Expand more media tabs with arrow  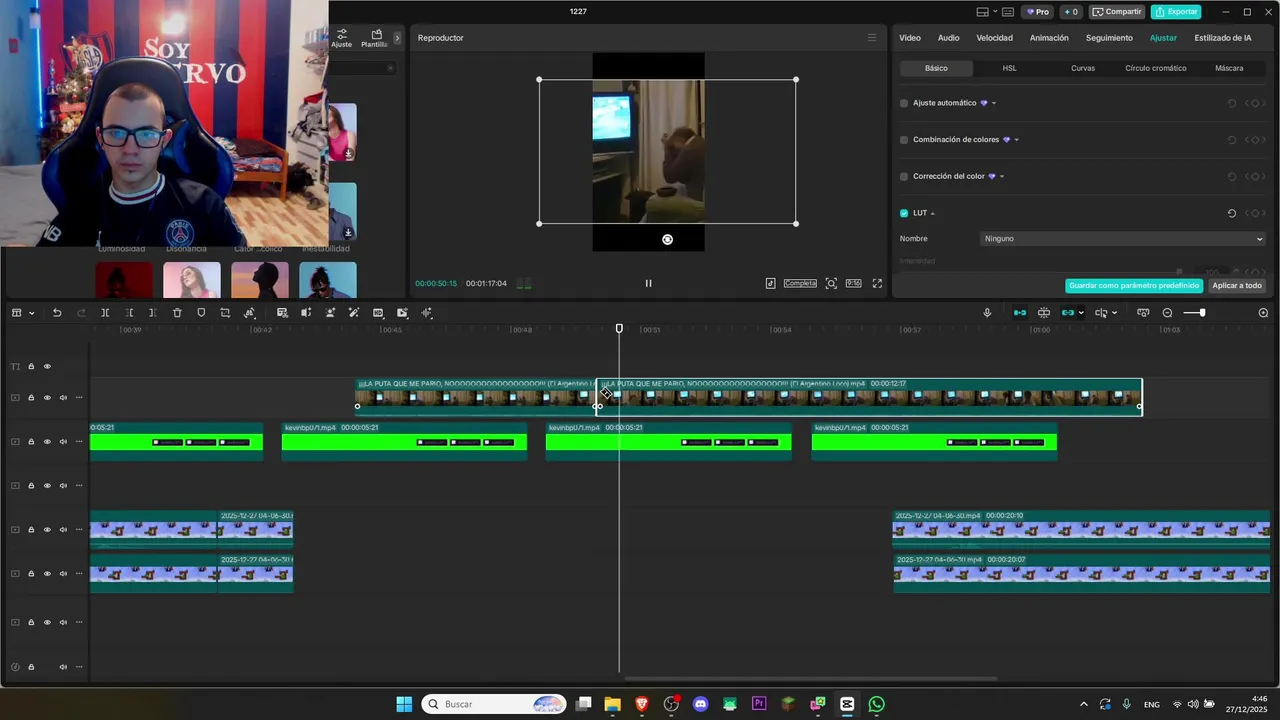click(x=397, y=38)
